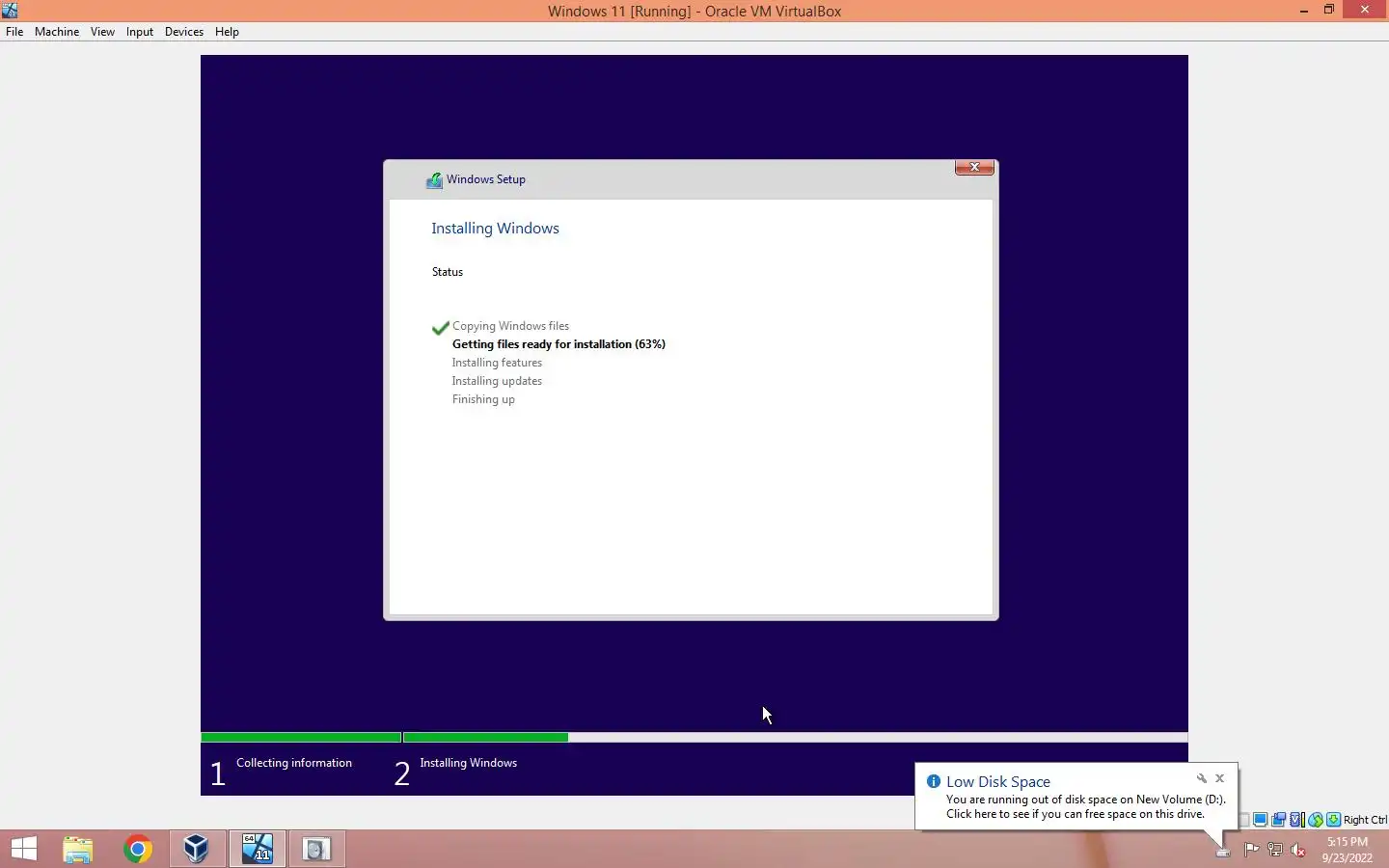
Task: Open the Windows Start button
Action: click(x=24, y=849)
